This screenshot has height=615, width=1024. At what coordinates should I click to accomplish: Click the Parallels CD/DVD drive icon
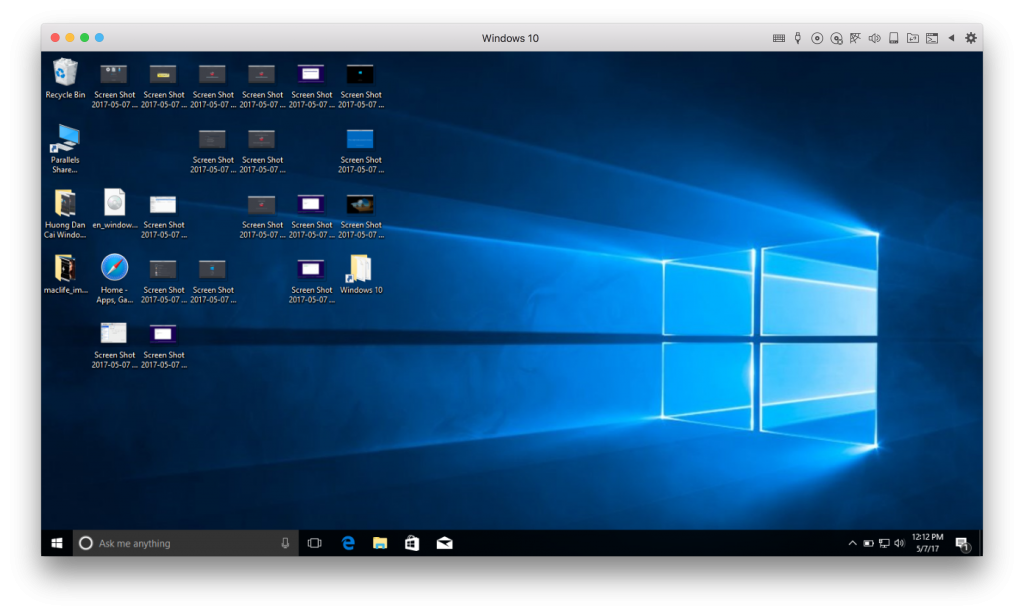(x=817, y=37)
